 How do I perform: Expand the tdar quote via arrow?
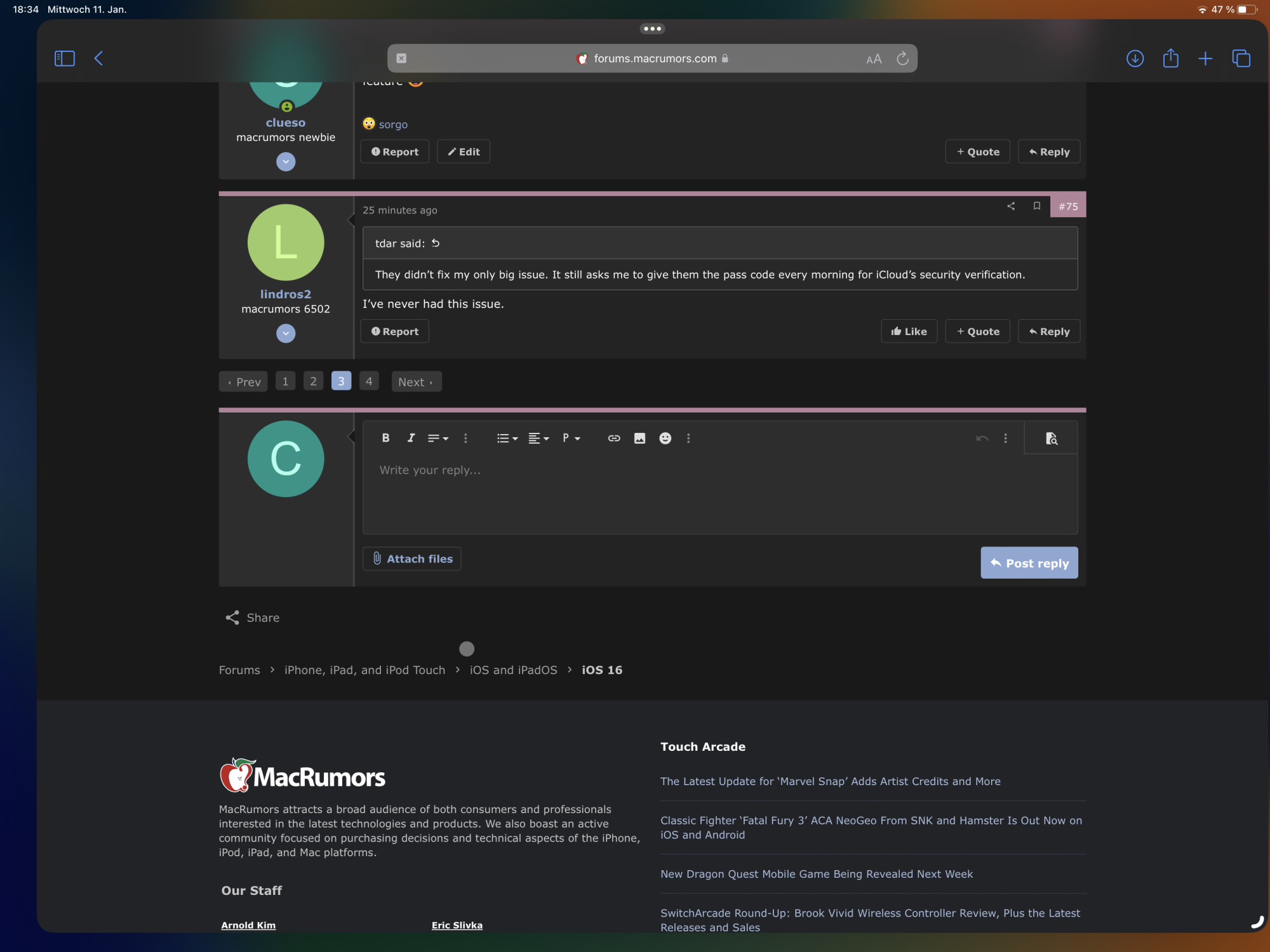click(x=436, y=243)
